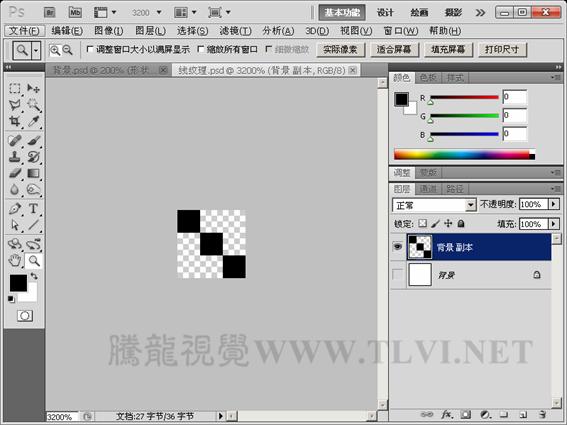The image size is (567, 425).
Task: Toggle lock position
Action: click(448, 224)
